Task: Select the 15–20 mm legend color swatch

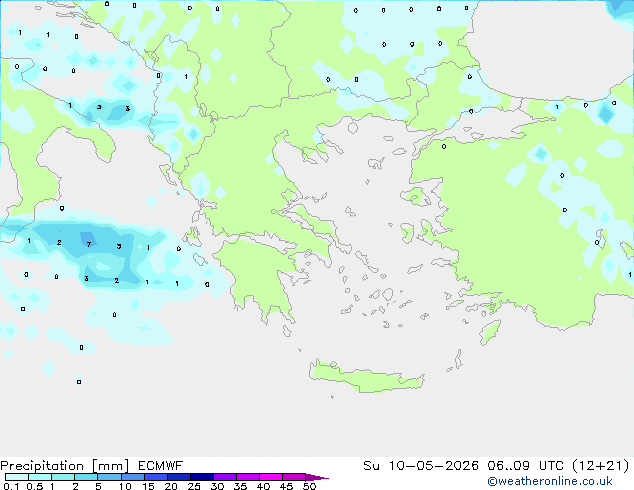Action: pos(155,477)
